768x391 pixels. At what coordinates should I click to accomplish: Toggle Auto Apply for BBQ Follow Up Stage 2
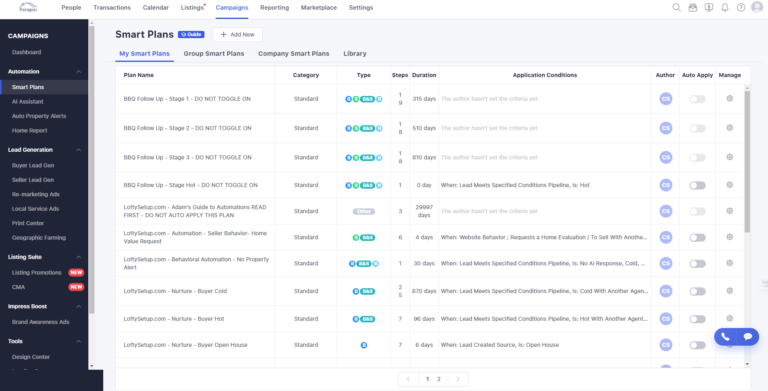tap(697, 128)
